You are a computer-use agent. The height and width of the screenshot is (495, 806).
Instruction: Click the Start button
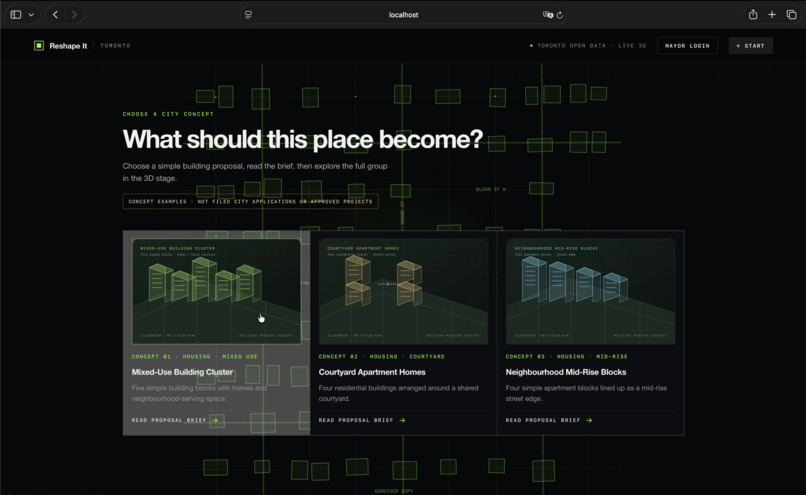pos(750,46)
